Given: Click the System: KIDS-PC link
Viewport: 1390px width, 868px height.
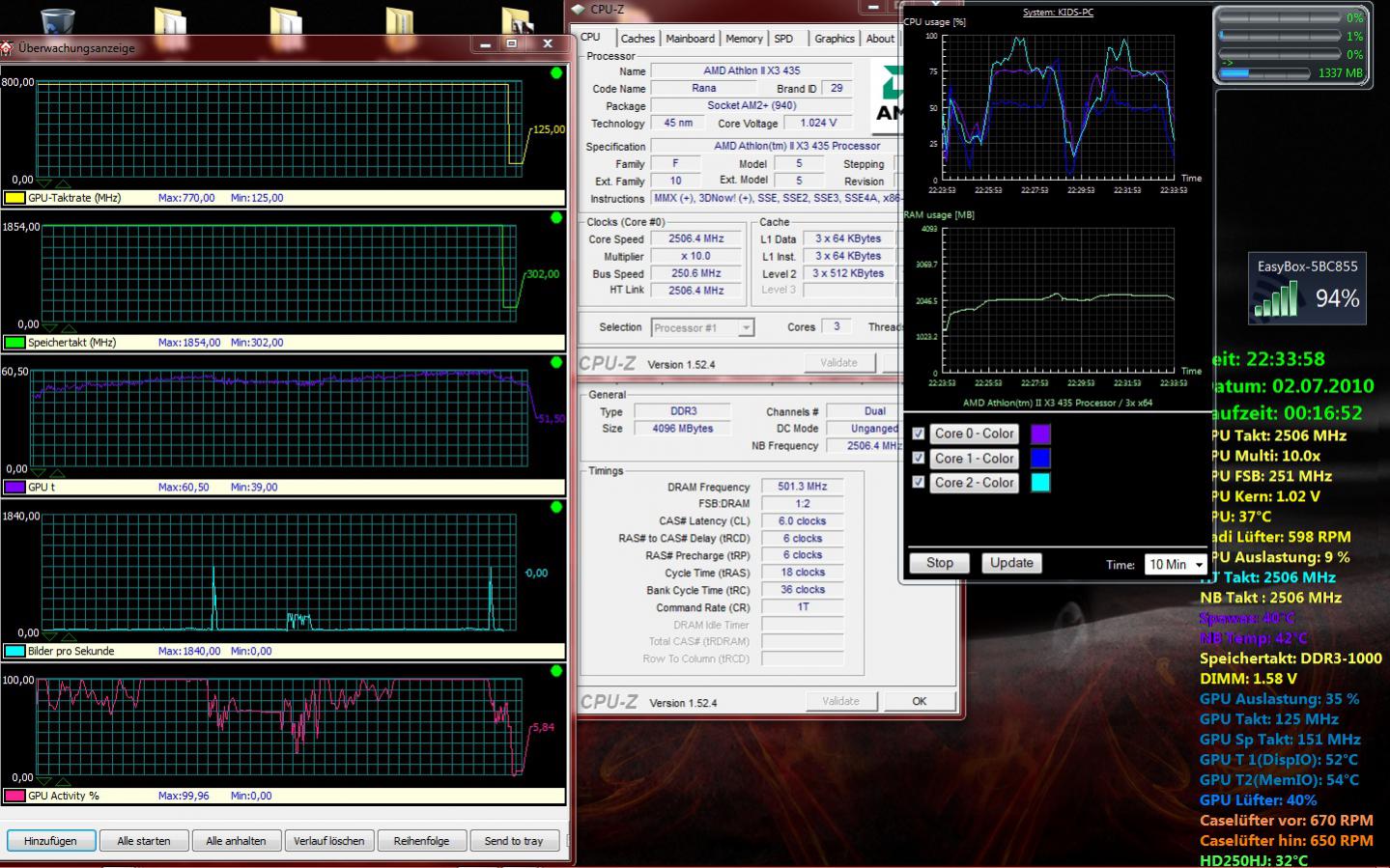Looking at the screenshot, I should (x=1059, y=13).
